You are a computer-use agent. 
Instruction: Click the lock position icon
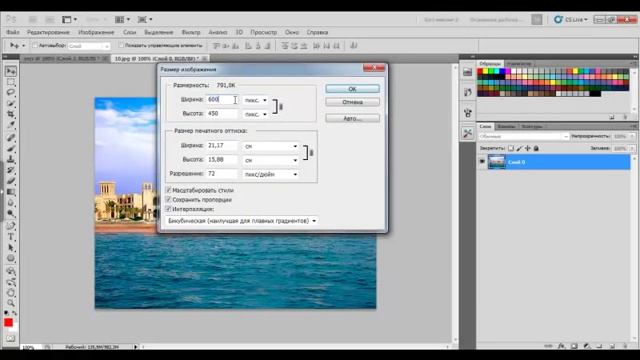click(528, 148)
